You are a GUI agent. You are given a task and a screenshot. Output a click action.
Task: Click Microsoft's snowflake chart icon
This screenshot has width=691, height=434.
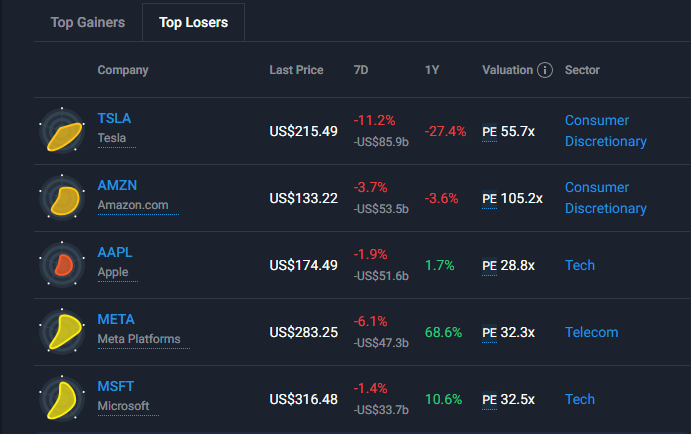coord(61,399)
